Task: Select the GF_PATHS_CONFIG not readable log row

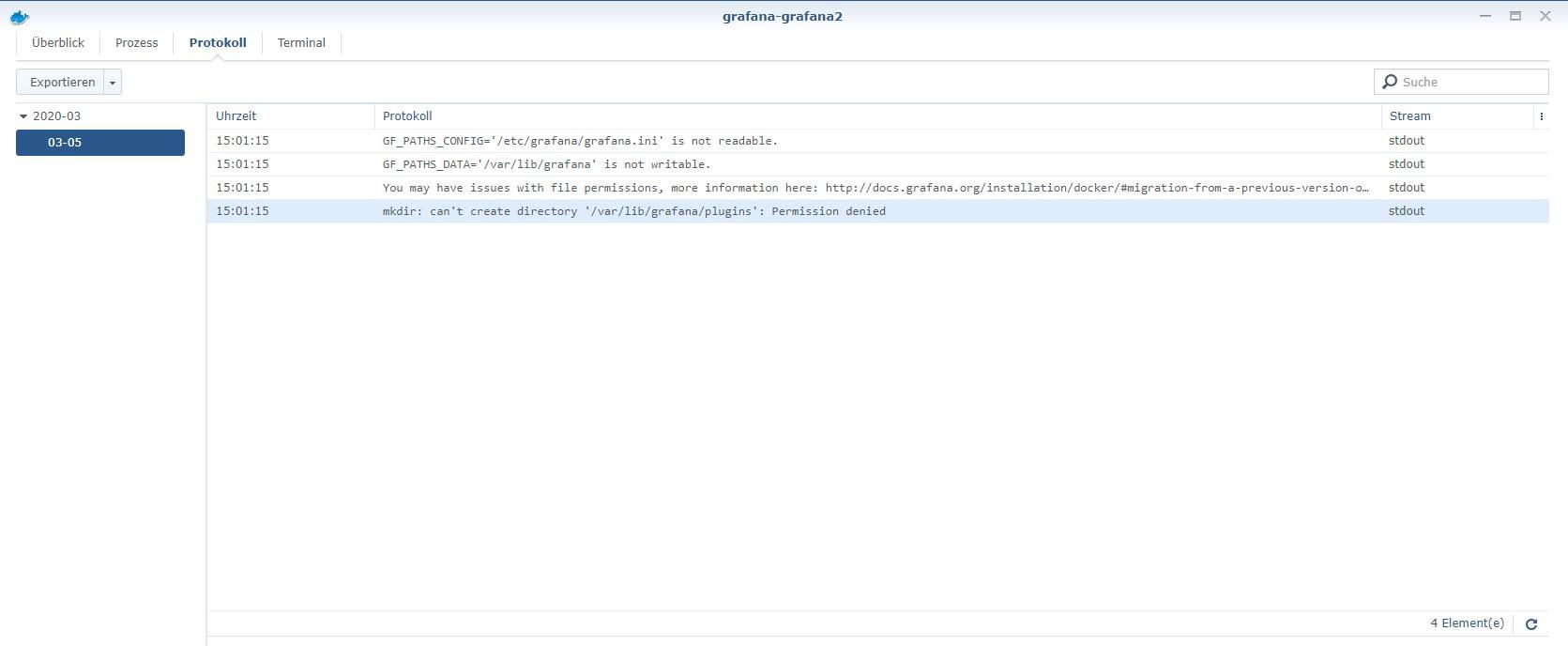Action: click(877, 141)
